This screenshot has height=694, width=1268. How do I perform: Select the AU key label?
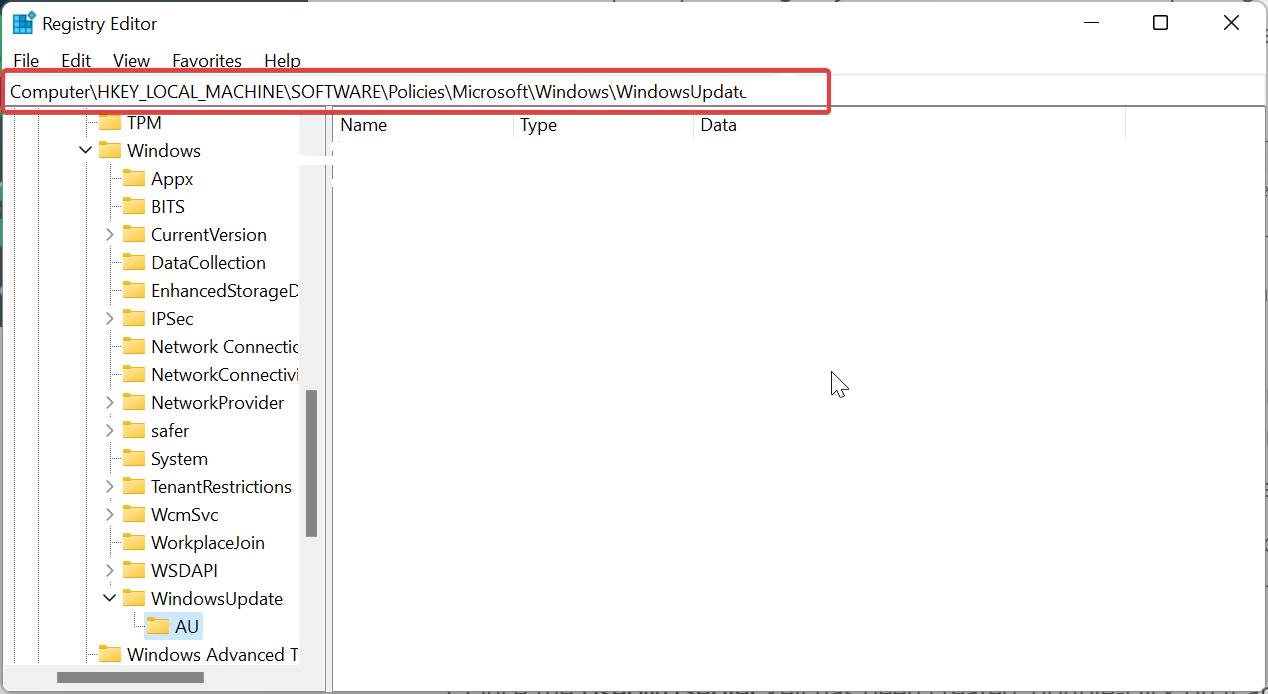[187, 627]
